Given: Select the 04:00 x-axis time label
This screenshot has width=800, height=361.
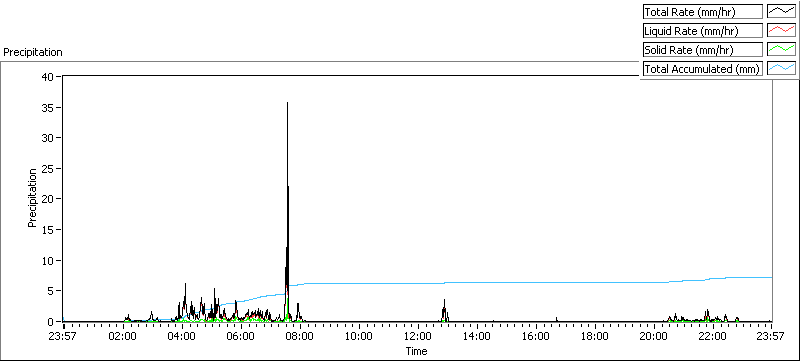Looking at the screenshot, I should click(182, 336).
